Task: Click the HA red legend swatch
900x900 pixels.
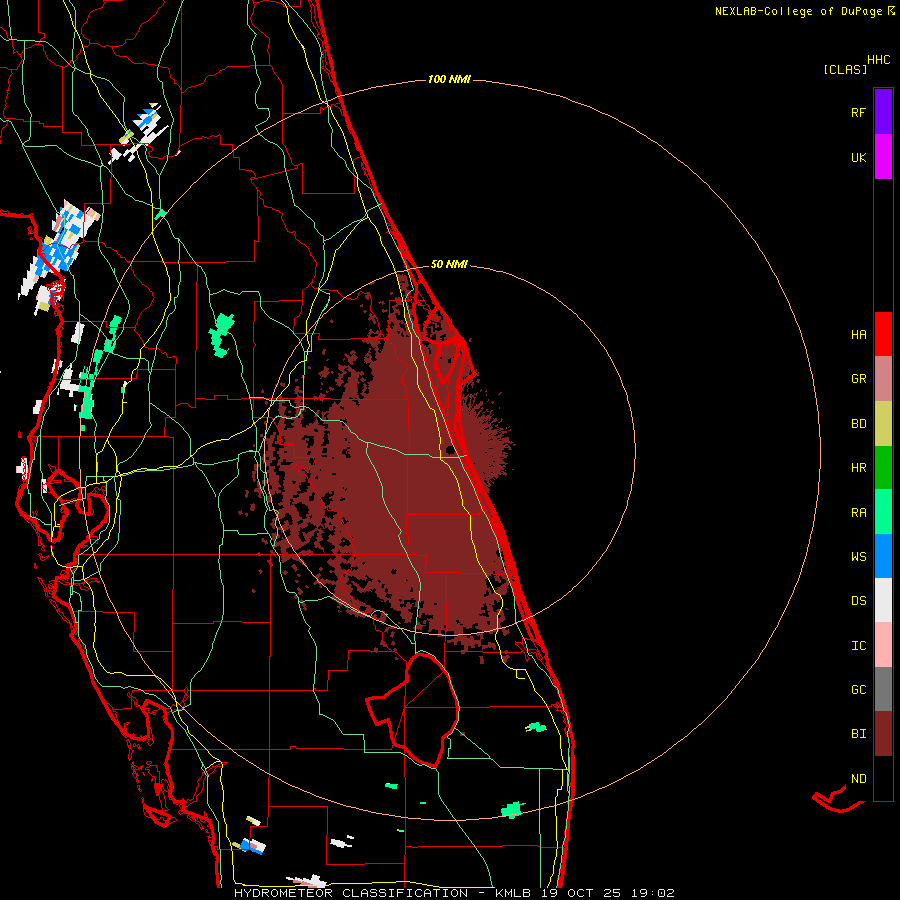Action: [x=883, y=334]
